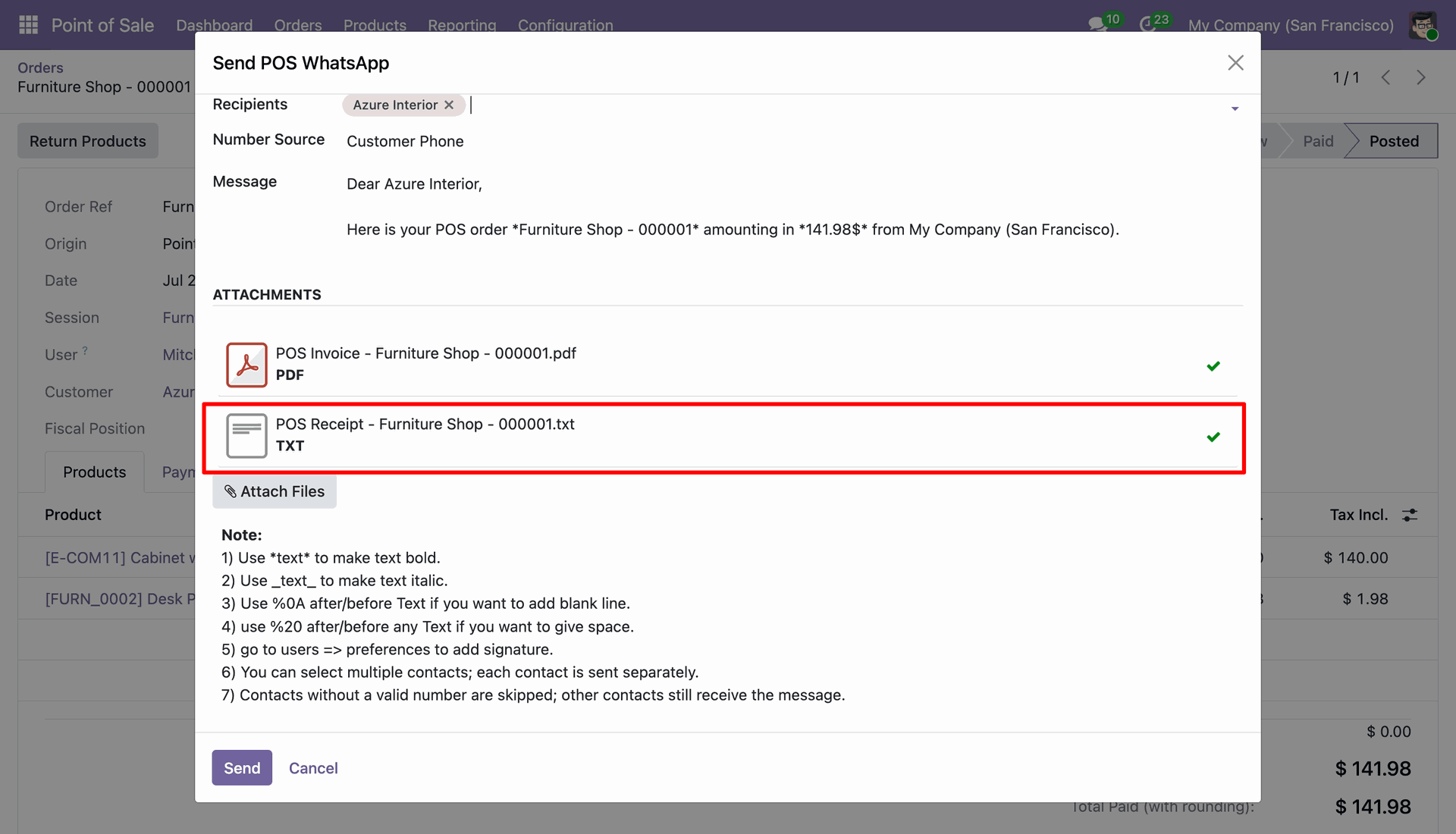The image size is (1456, 834).
Task: Open the Products menu
Action: coord(375,25)
